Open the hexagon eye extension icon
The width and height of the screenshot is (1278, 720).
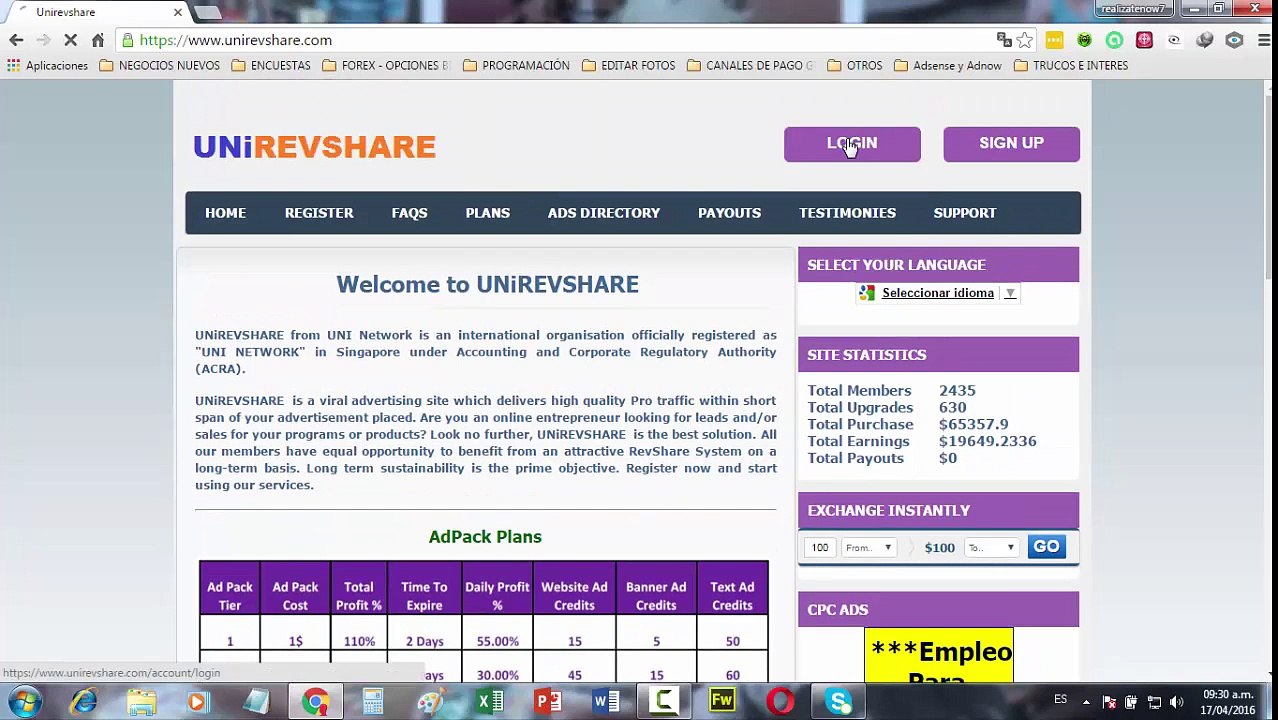[x=1234, y=40]
